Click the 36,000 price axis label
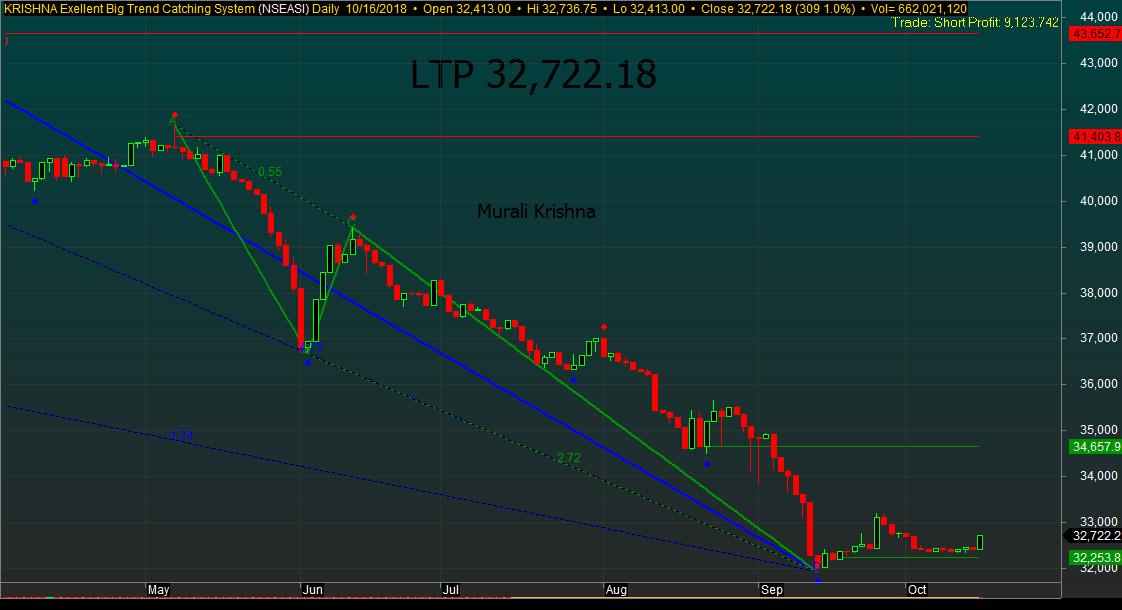 tap(1098, 384)
